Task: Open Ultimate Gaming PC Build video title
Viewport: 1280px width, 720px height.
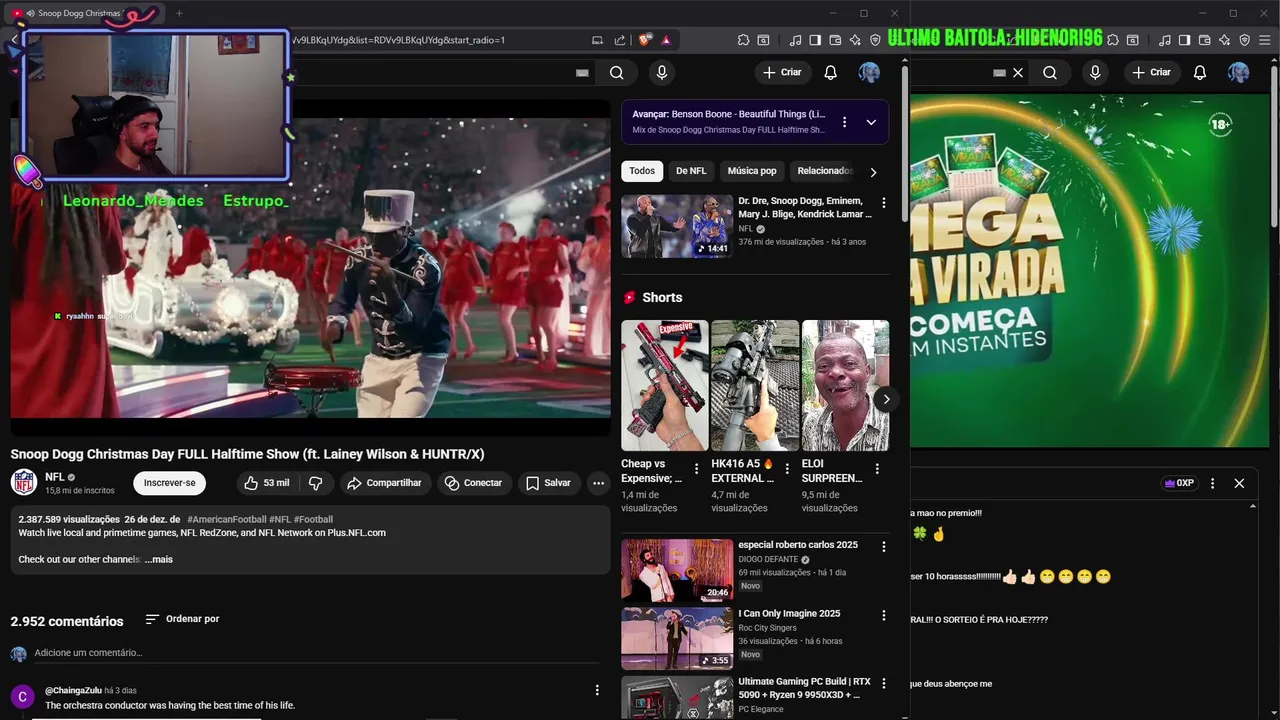Action: [804, 688]
